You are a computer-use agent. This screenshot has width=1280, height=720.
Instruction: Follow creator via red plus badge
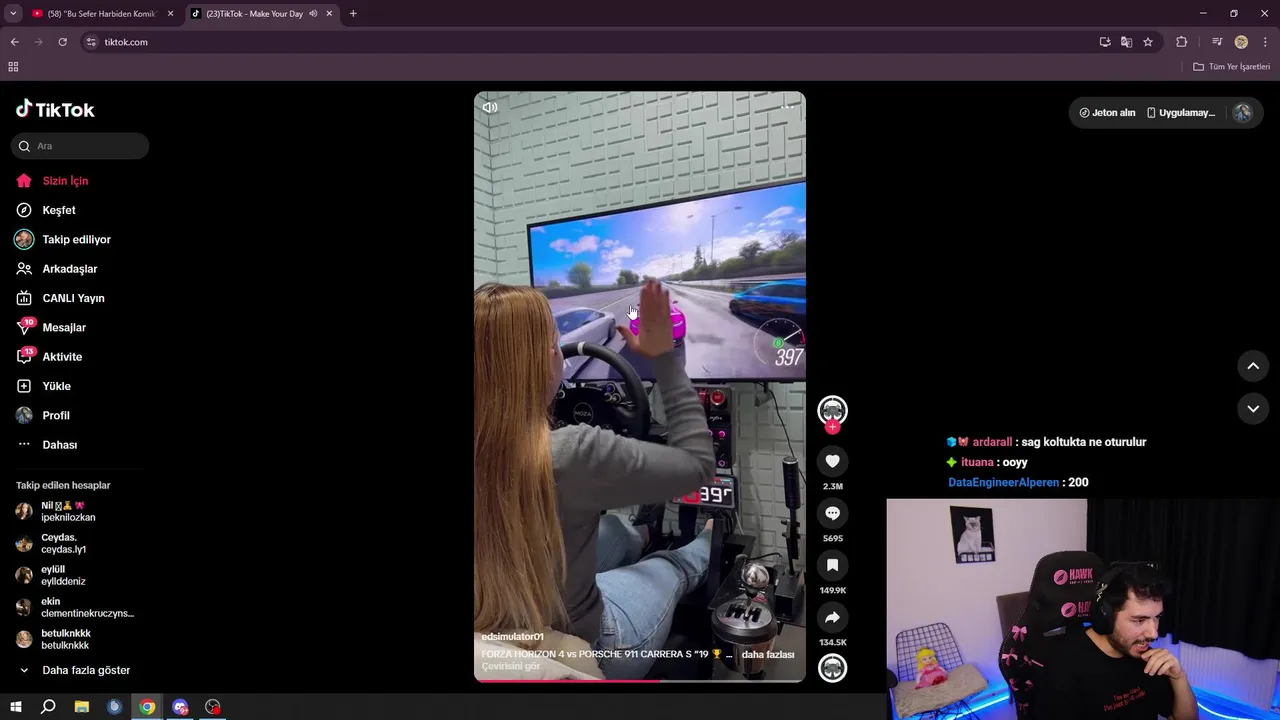click(x=832, y=427)
